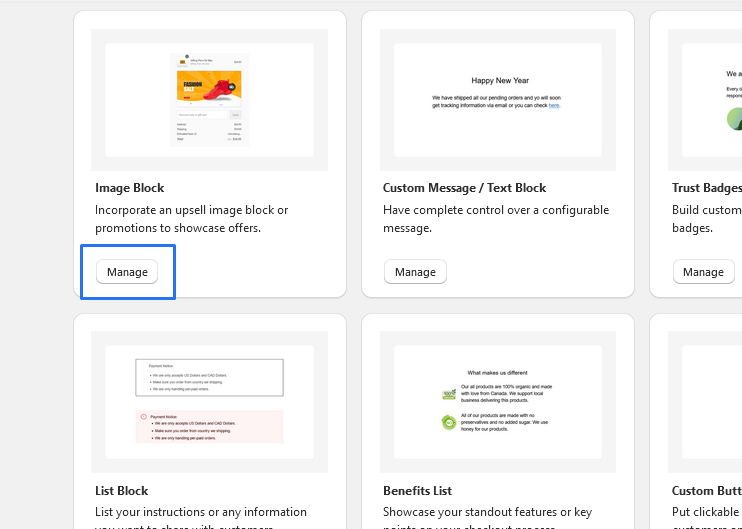Screen dimensions: 742x529
Task: Click the red warning icon in Payment Notice
Action: tap(144, 416)
